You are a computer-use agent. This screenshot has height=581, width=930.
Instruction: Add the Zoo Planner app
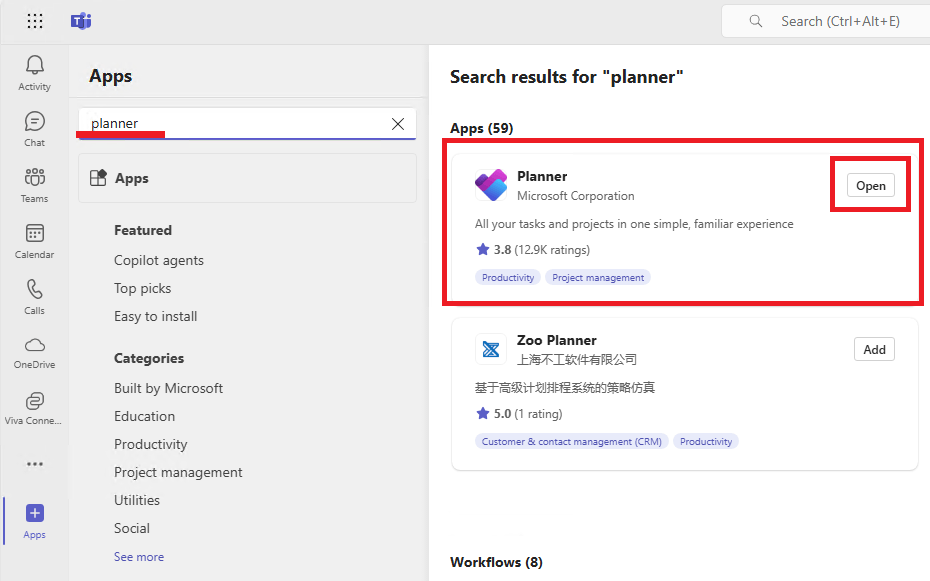873,349
